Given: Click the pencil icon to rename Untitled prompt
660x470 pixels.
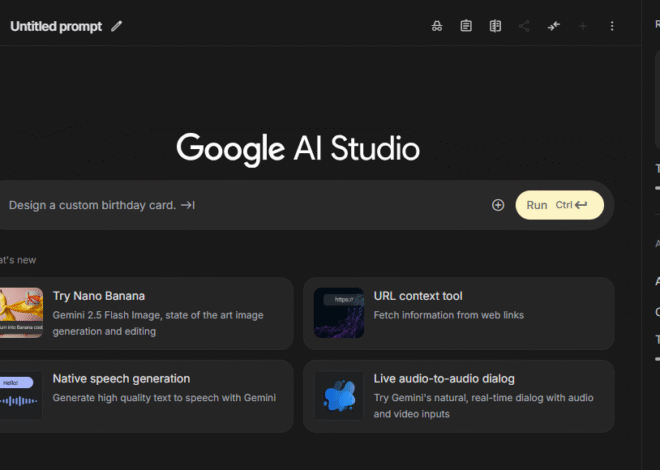Looking at the screenshot, I should click(117, 26).
